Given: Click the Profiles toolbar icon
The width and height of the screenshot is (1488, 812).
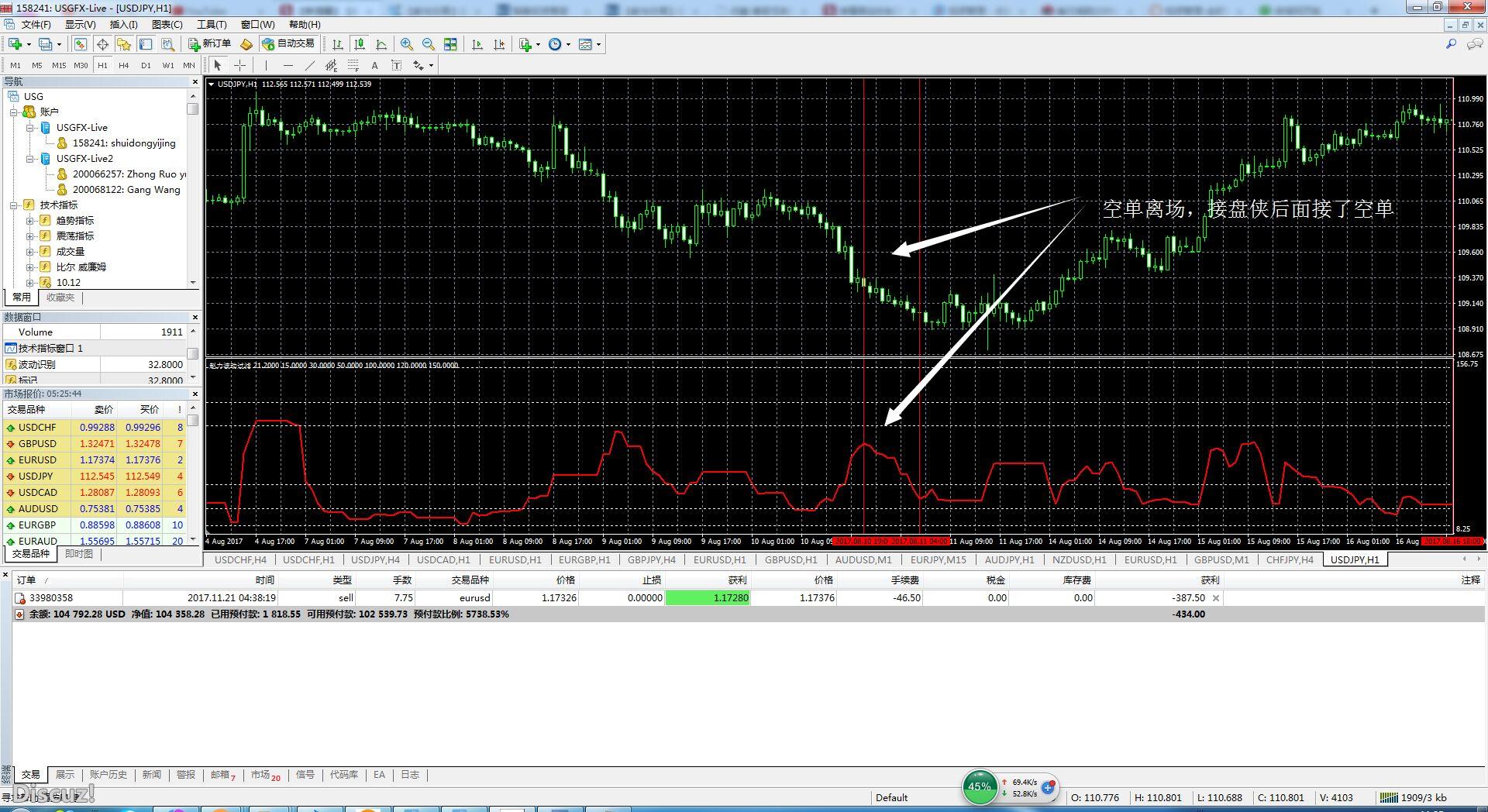Looking at the screenshot, I should tap(46, 44).
